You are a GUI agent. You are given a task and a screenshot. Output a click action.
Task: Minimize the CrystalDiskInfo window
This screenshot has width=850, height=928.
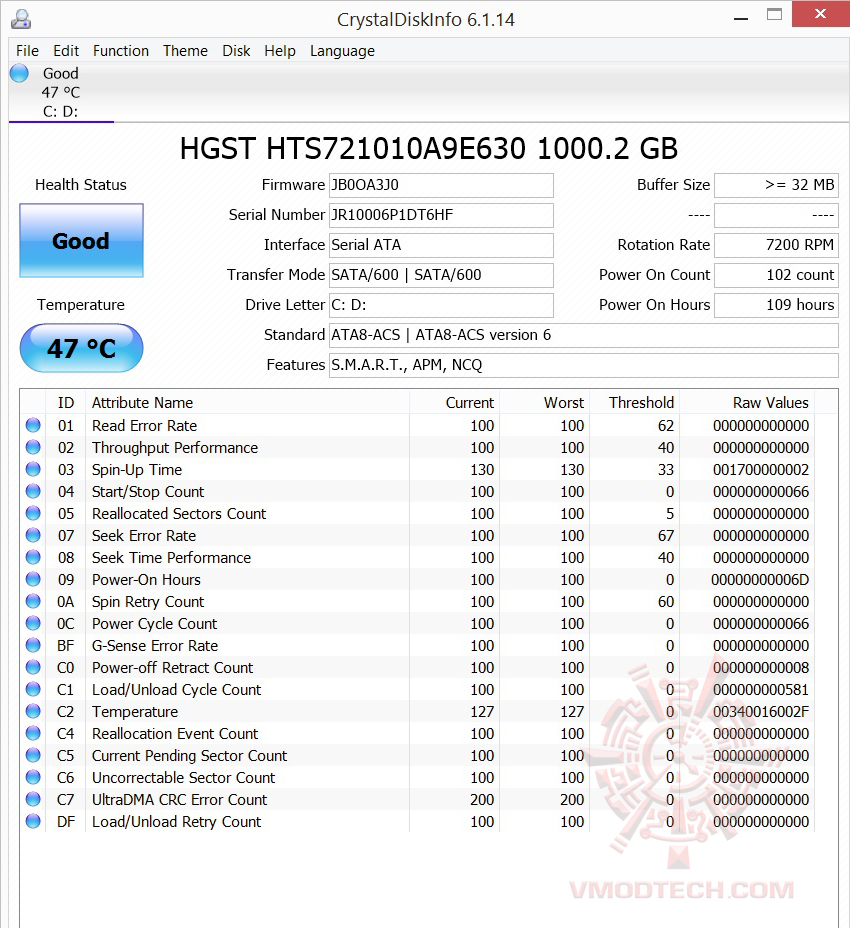(x=740, y=18)
